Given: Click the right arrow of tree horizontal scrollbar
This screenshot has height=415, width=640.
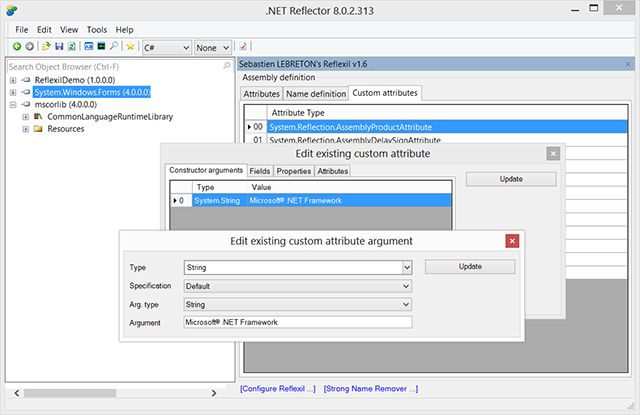Looking at the screenshot, I should tap(214, 393).
